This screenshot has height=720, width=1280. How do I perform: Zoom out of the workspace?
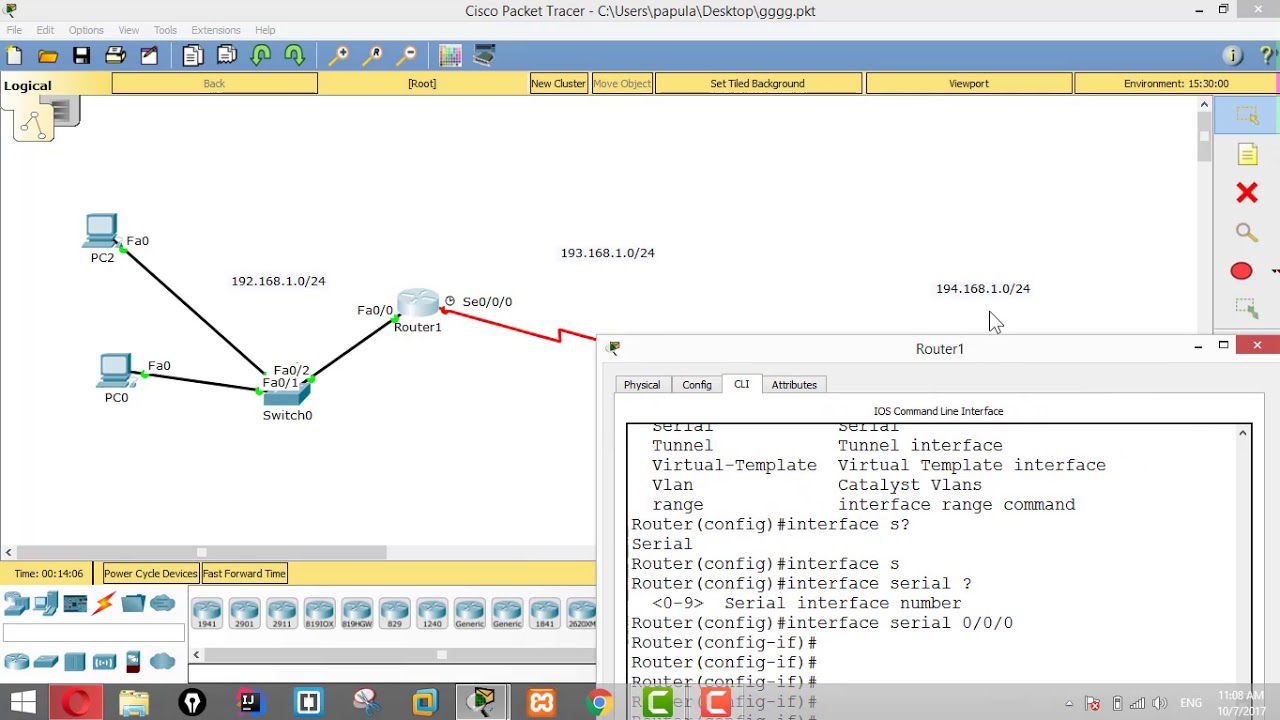[x=408, y=56]
